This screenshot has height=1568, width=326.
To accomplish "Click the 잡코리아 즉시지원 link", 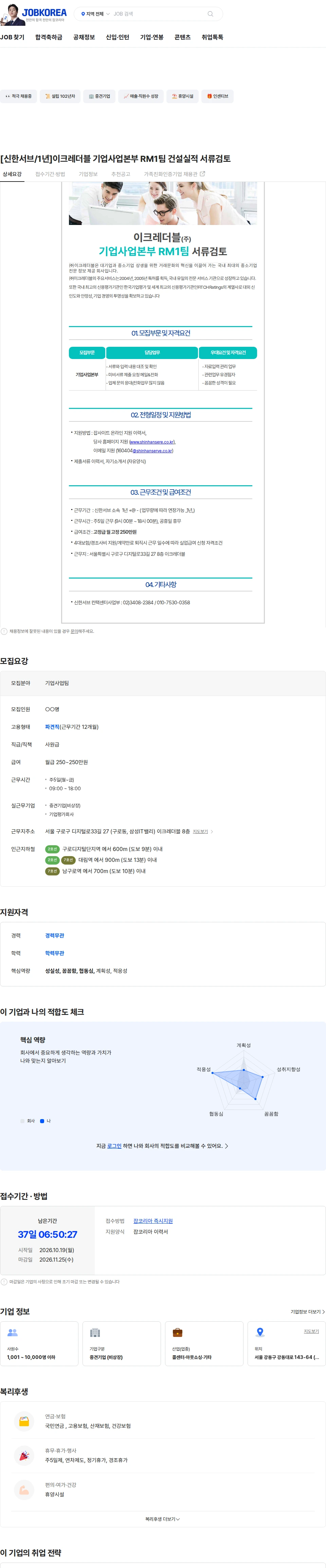I will pyautogui.click(x=153, y=1221).
